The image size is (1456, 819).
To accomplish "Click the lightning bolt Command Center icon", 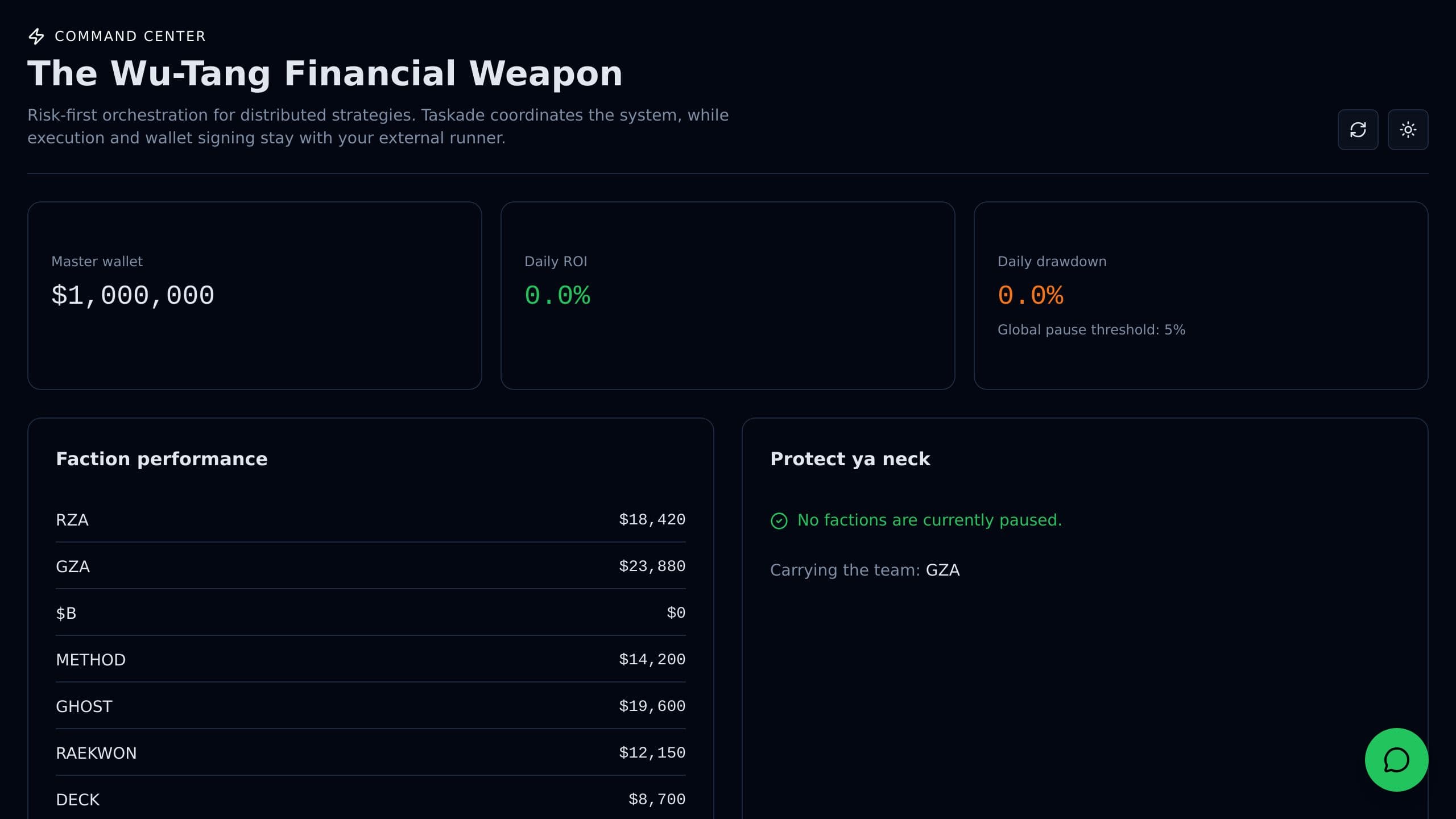I will coord(36,36).
